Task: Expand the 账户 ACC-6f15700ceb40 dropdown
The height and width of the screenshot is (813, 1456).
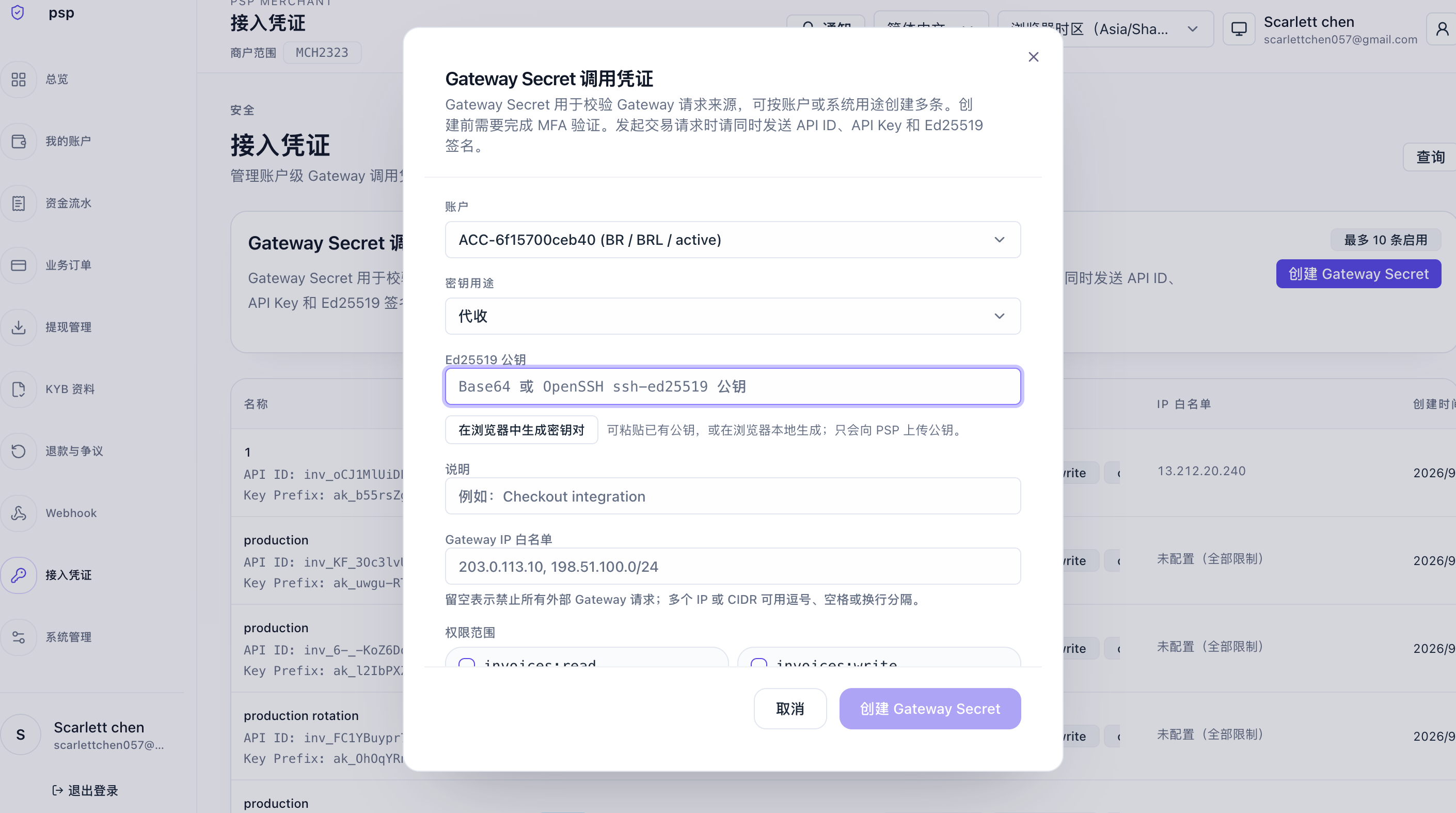Action: click(733, 240)
